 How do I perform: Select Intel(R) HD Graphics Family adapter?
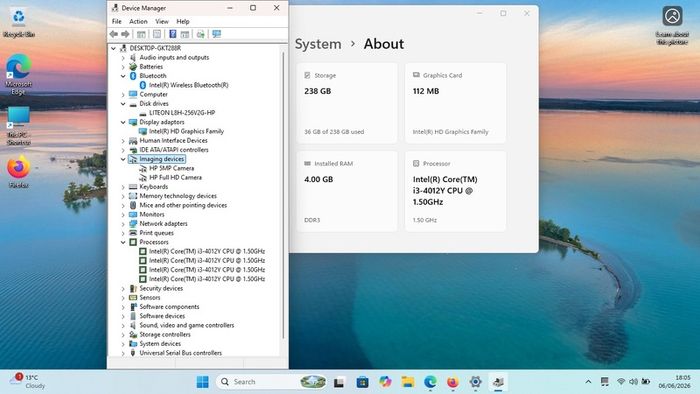(186, 131)
